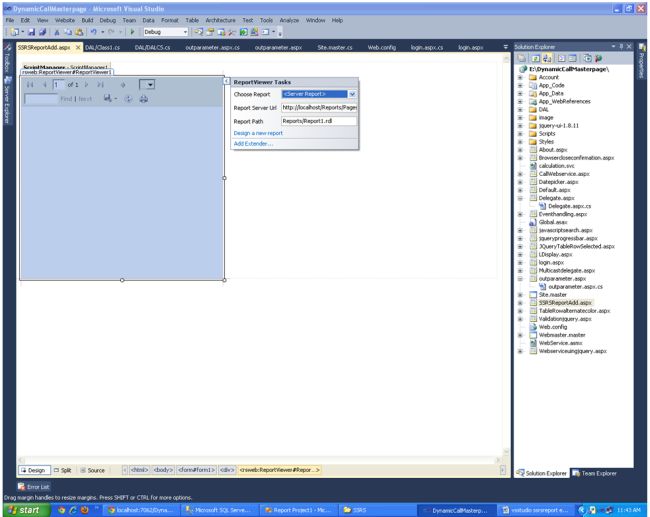This screenshot has height=517, width=650.
Task: Toggle Nest Related Files icon in Solution Explorer
Action: click(x=547, y=58)
